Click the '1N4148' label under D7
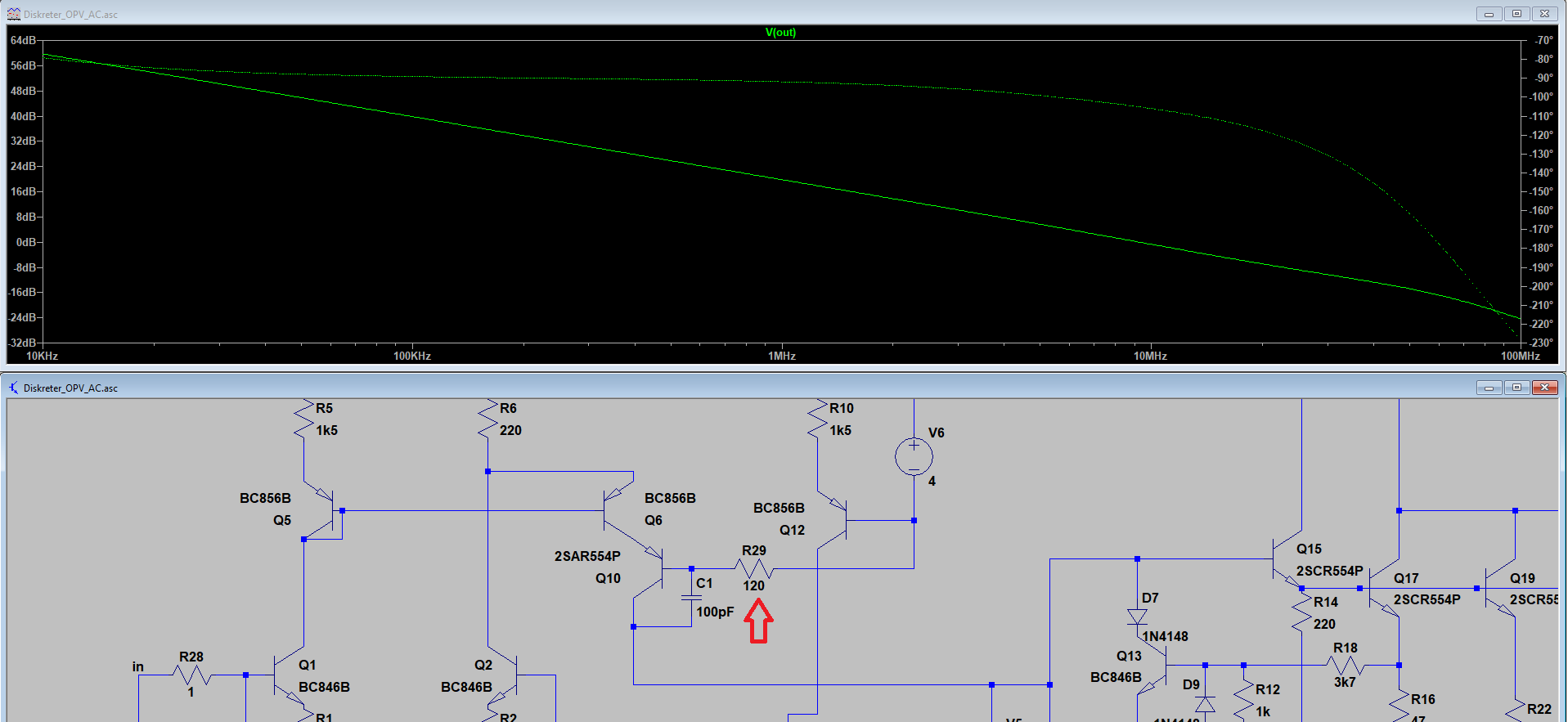The width and height of the screenshot is (1568, 722). pyautogui.click(x=1165, y=636)
